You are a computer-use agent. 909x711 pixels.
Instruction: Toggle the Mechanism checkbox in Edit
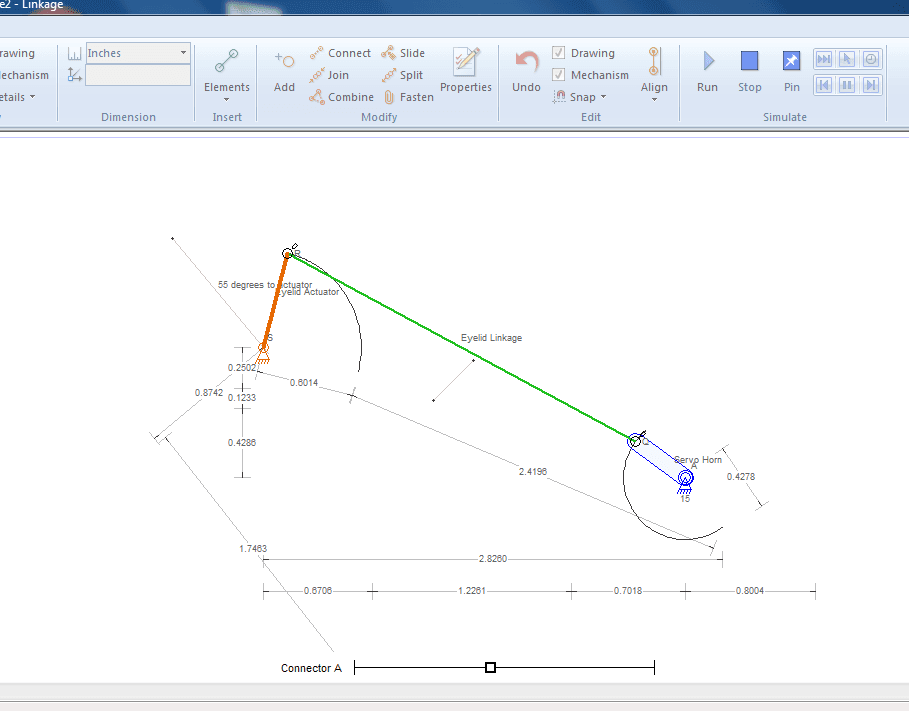point(559,75)
